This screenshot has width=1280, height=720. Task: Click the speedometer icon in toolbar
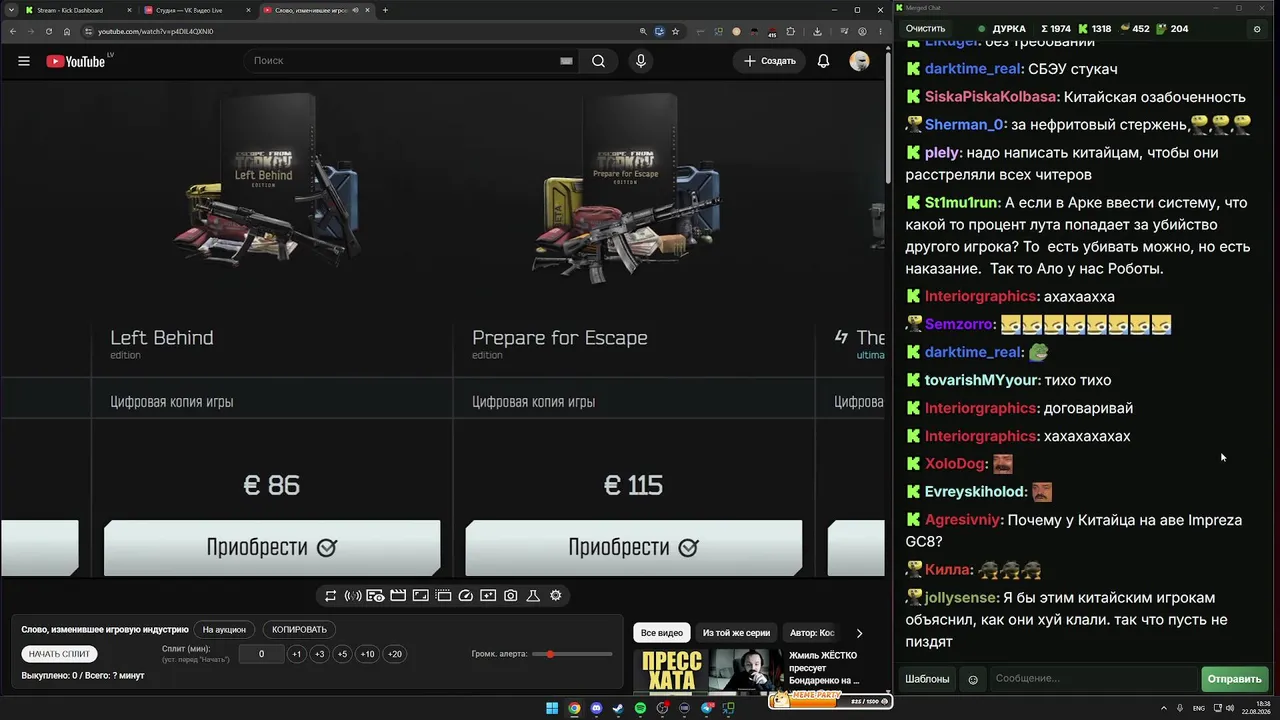[465, 596]
